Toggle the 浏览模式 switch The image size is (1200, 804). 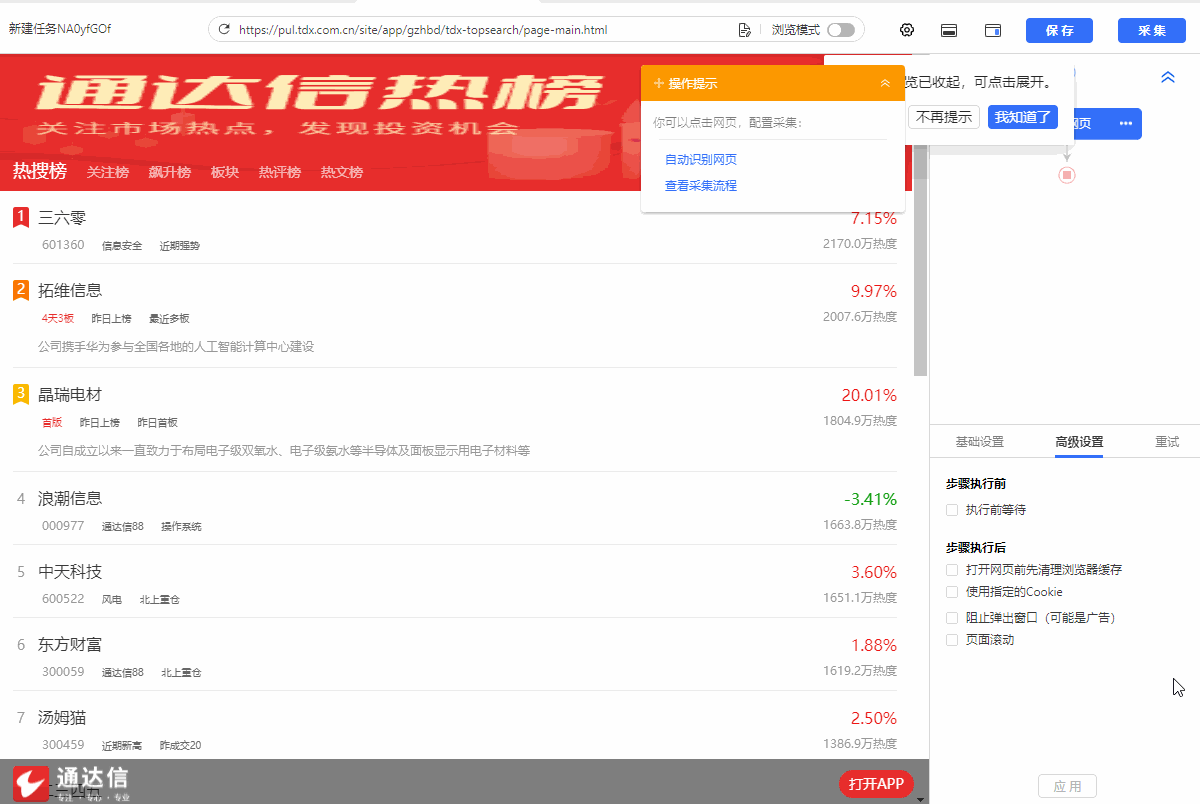click(841, 30)
